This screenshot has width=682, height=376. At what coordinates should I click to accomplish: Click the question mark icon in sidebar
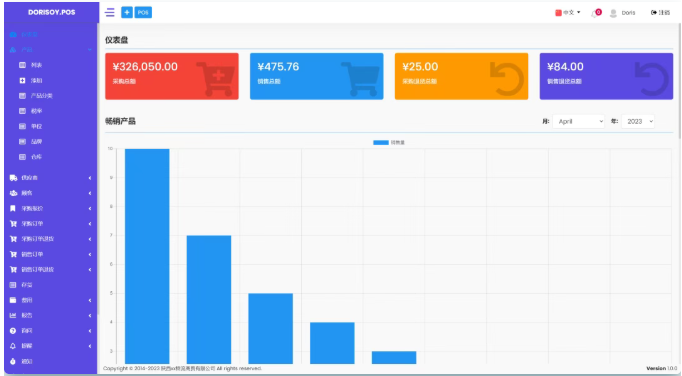coord(13,331)
